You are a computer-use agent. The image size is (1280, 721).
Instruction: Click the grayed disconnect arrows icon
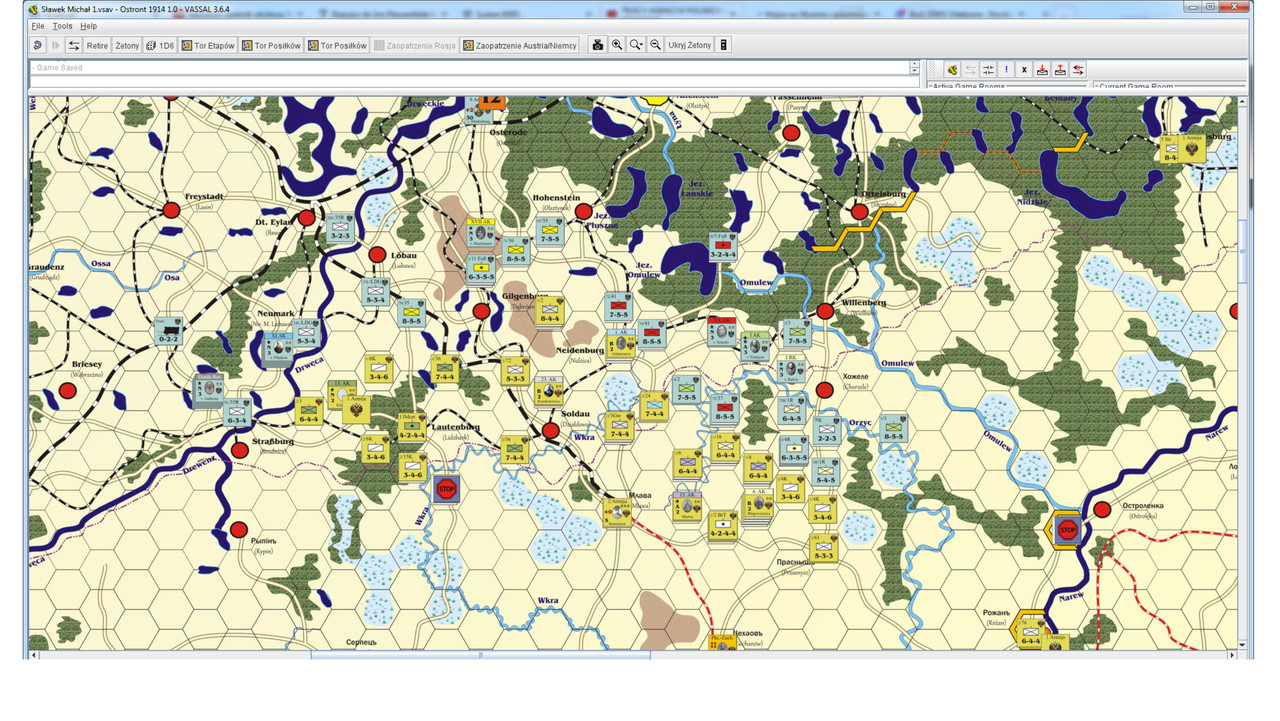point(970,70)
